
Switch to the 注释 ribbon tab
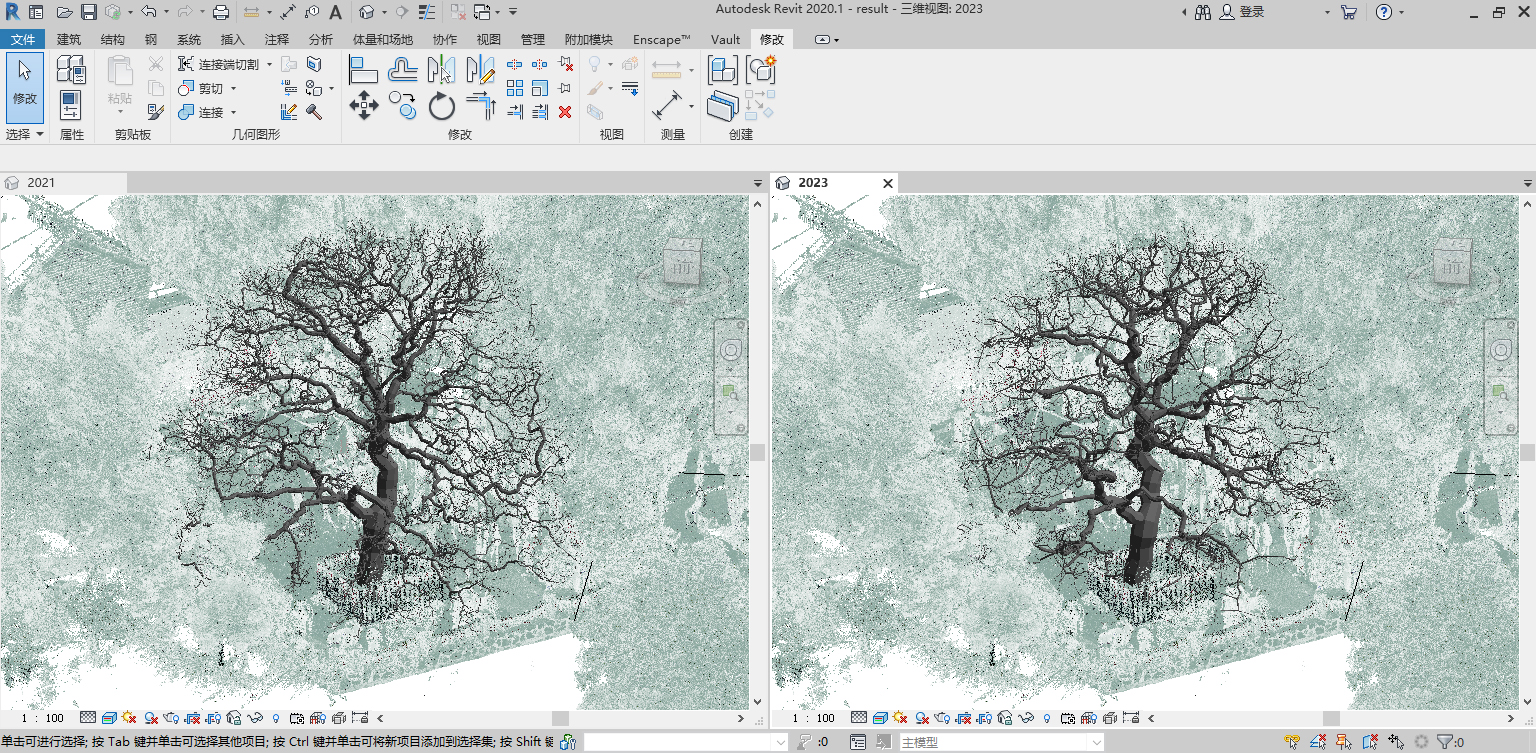pyautogui.click(x=277, y=39)
